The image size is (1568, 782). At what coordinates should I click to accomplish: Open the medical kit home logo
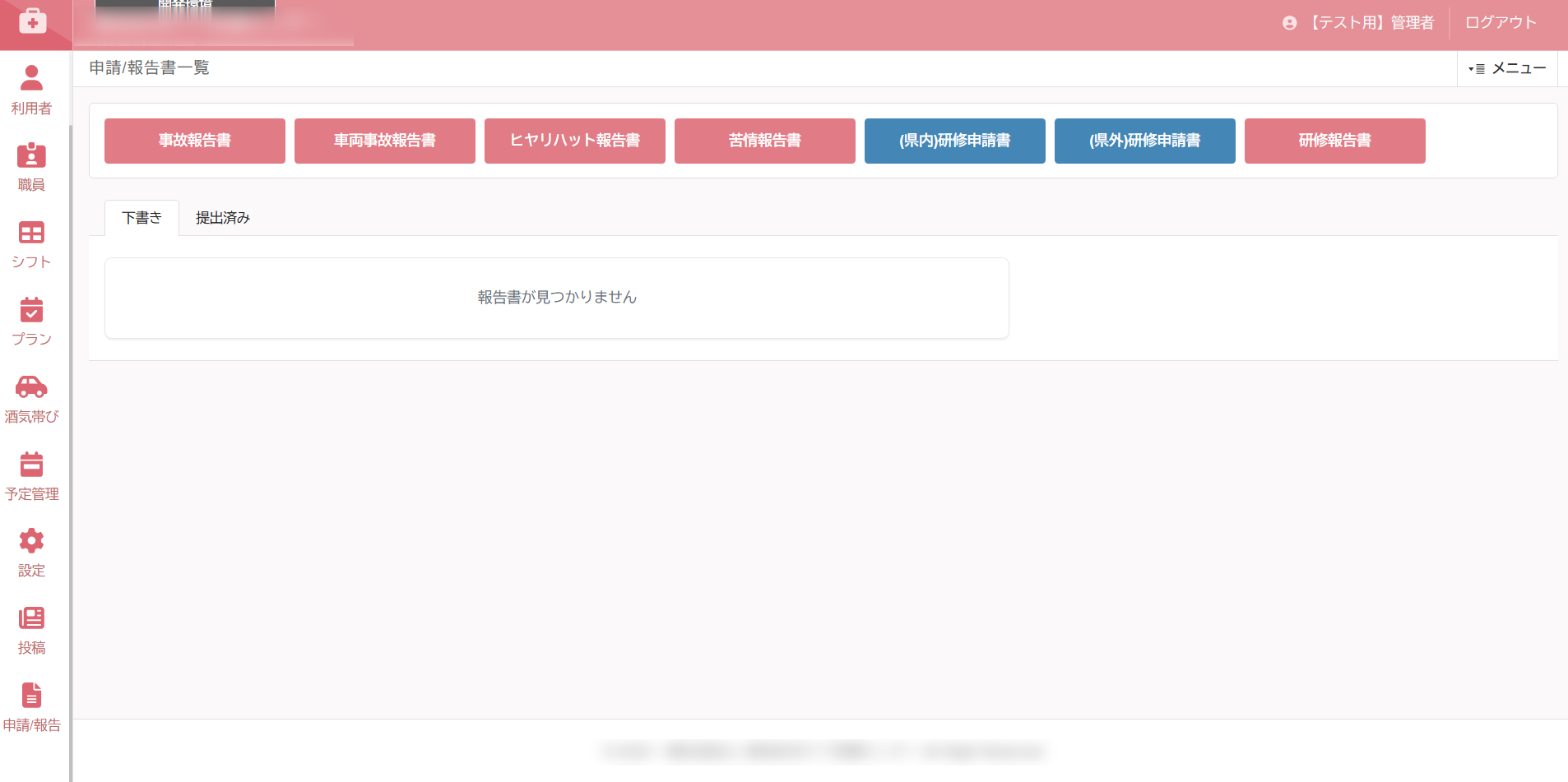[x=32, y=21]
